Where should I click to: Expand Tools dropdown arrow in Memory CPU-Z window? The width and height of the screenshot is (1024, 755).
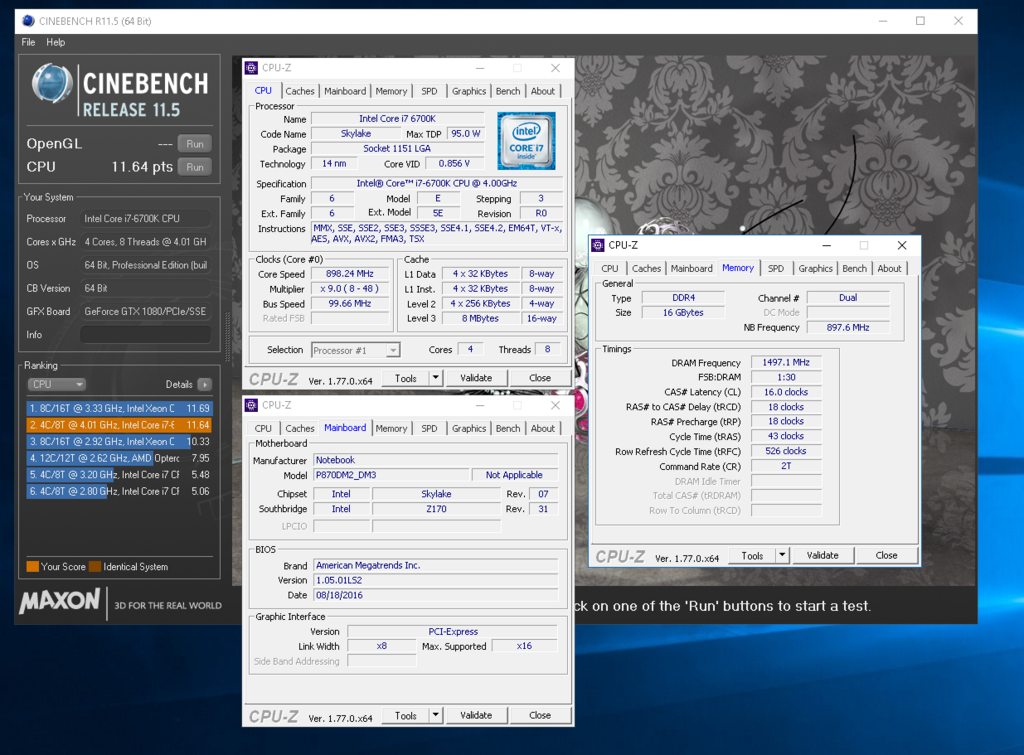pos(782,555)
